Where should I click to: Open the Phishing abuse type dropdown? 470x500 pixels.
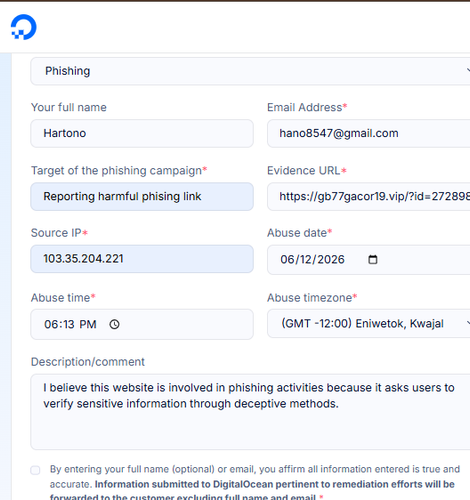pyautogui.click(x=250, y=71)
